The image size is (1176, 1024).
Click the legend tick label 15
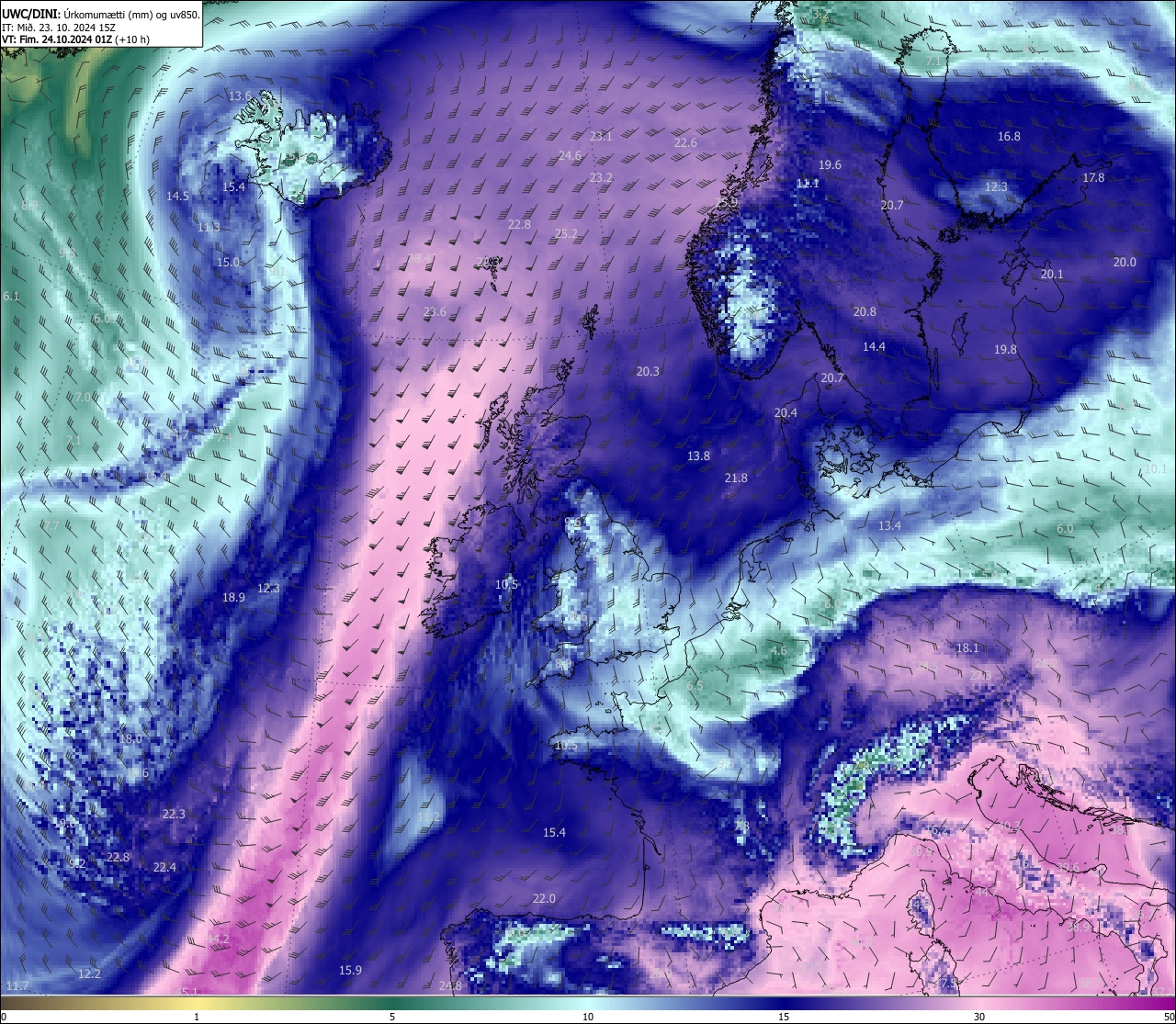click(784, 1017)
